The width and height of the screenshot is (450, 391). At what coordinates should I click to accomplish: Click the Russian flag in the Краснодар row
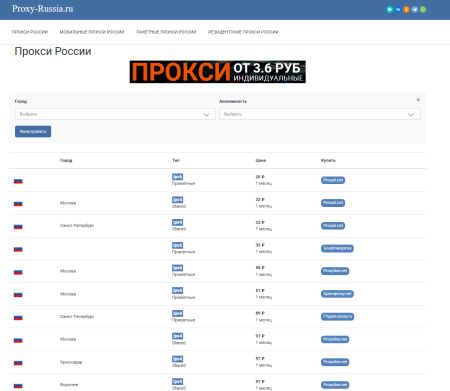pyautogui.click(x=18, y=363)
